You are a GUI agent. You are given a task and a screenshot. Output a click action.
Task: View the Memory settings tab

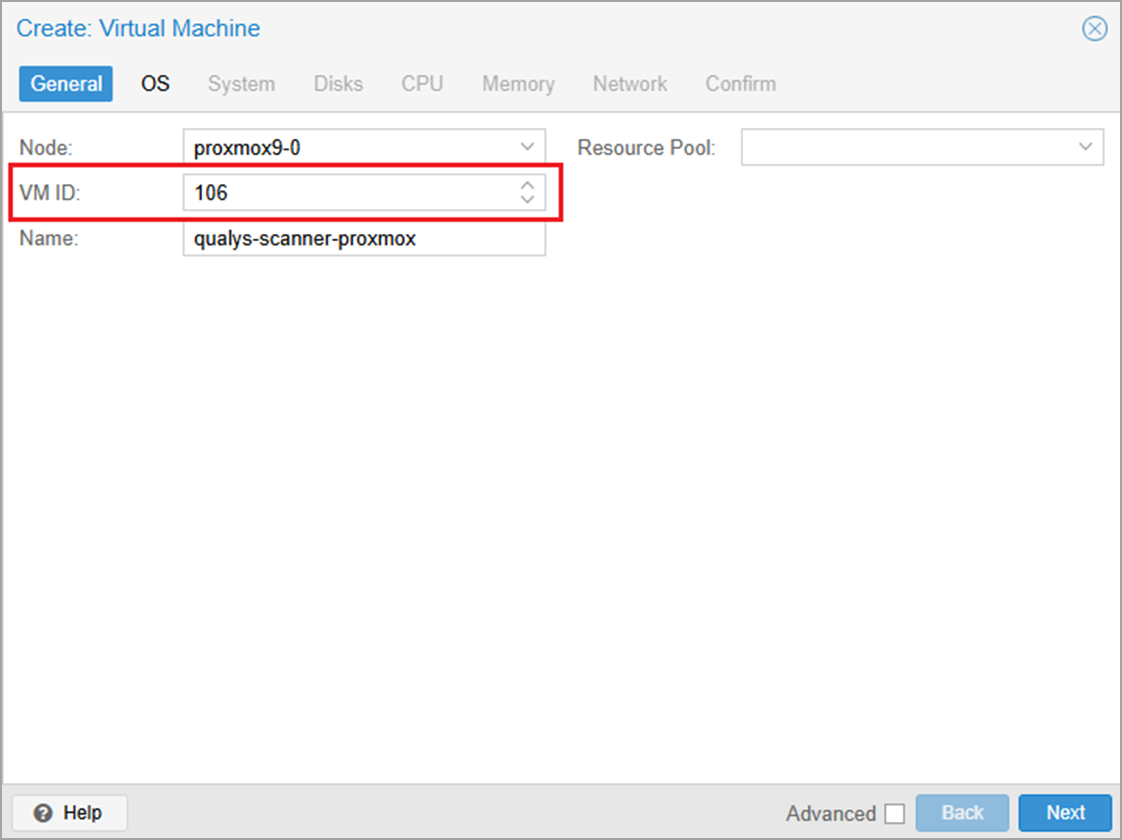click(x=518, y=84)
